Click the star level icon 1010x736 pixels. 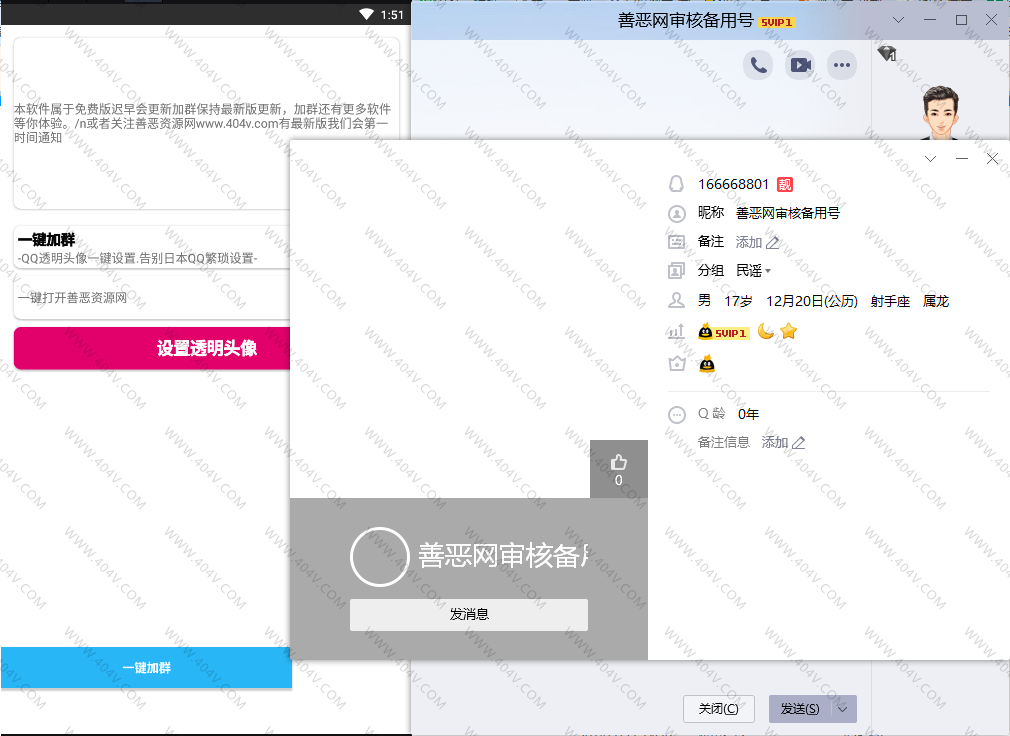coord(789,331)
